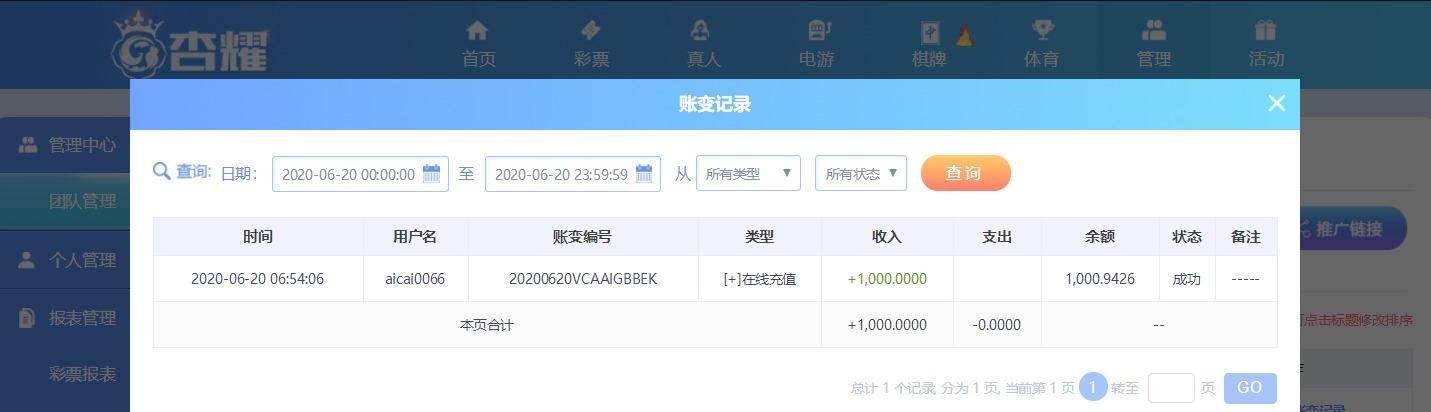
Task: Open the 彩票 lottery ticket icon
Action: (x=591, y=31)
